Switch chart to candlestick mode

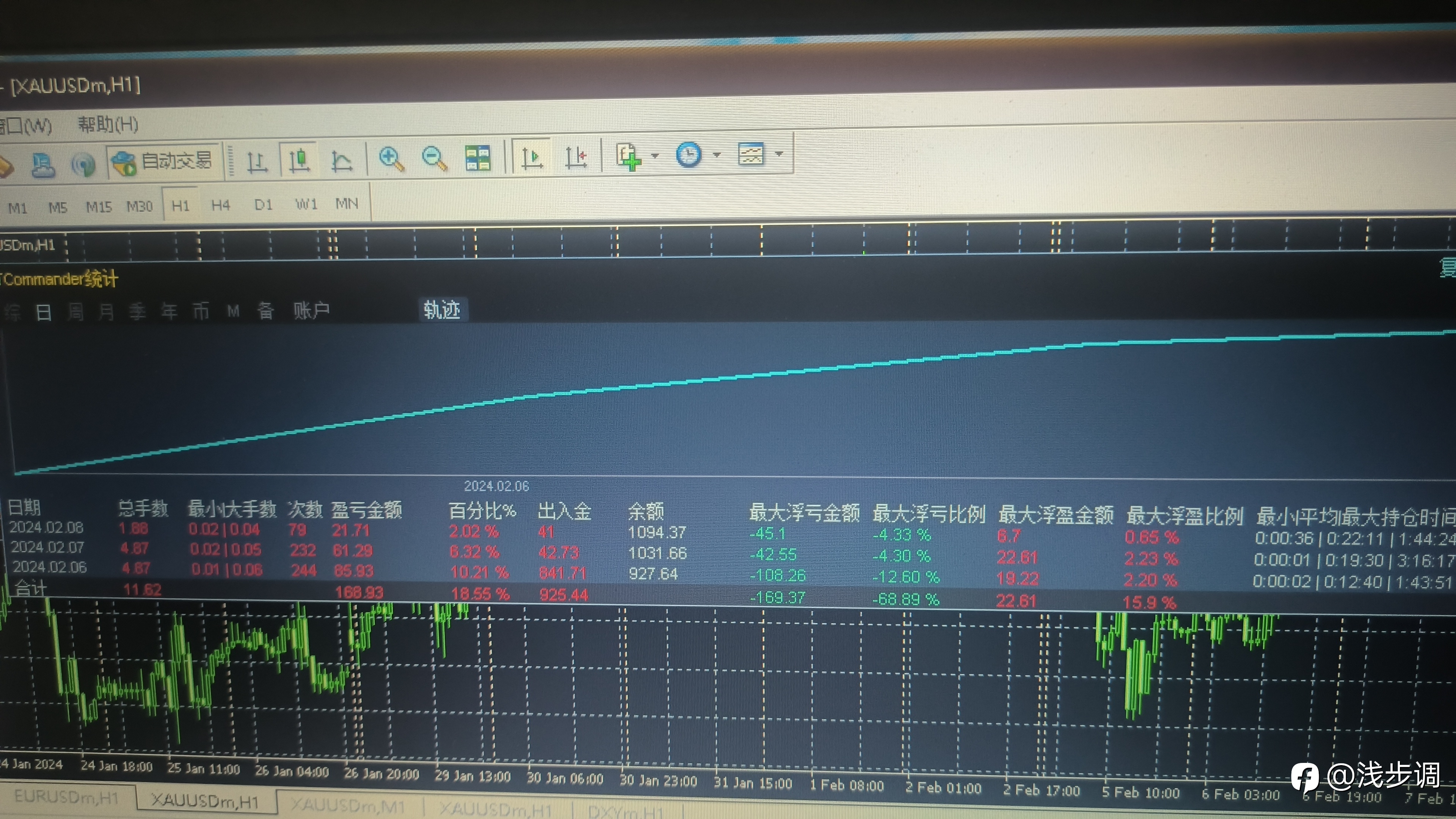299,160
